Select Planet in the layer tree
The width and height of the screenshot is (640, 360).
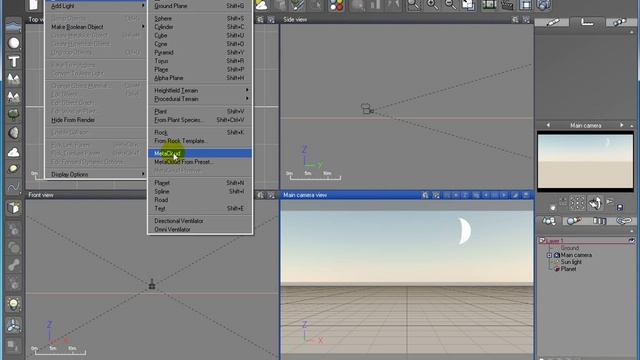point(569,269)
